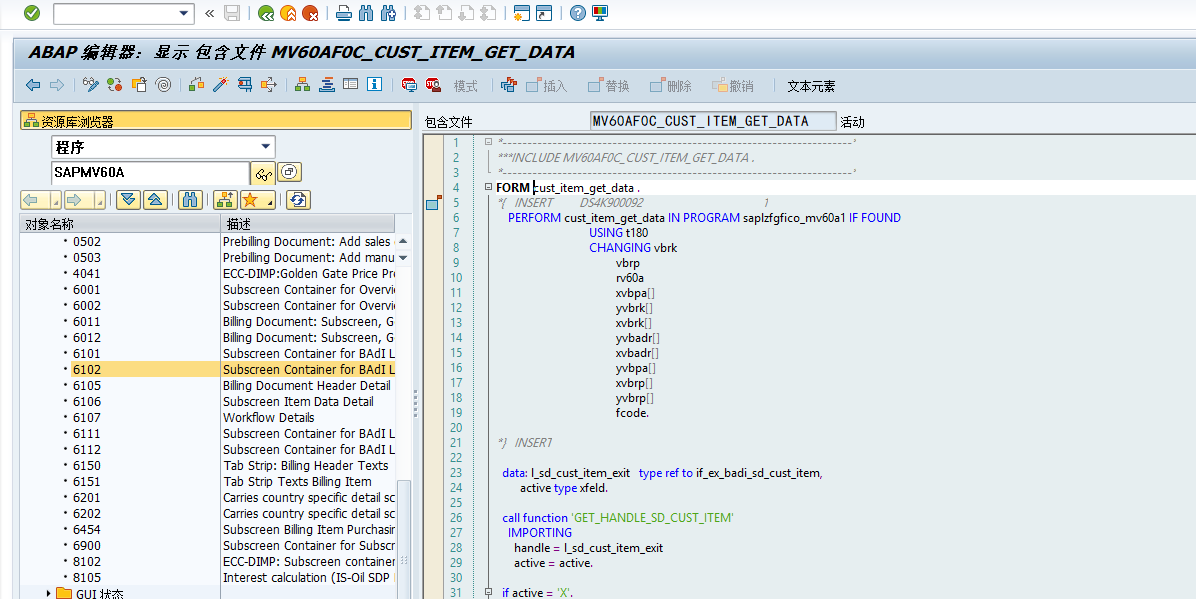
Task: Collapse the command field with double chevron
Action: 210,13
